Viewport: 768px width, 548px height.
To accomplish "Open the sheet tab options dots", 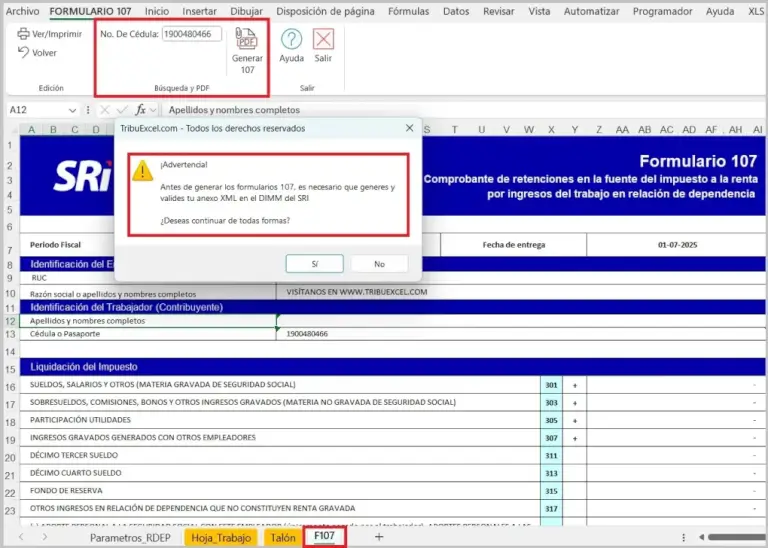I will (x=684, y=537).
